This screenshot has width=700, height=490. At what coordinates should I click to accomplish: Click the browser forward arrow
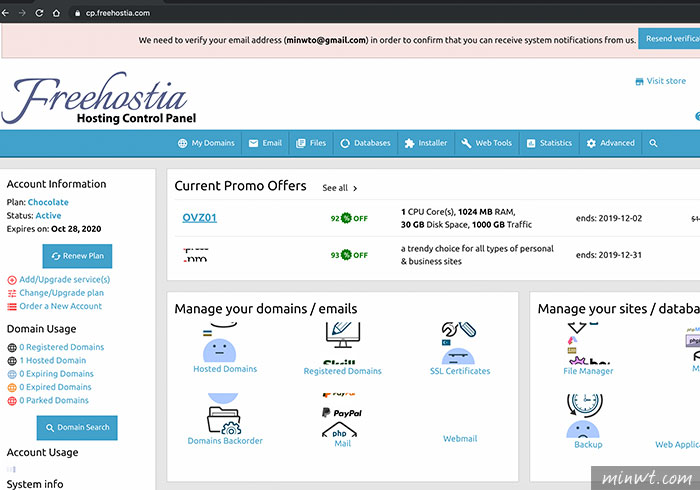[22, 13]
